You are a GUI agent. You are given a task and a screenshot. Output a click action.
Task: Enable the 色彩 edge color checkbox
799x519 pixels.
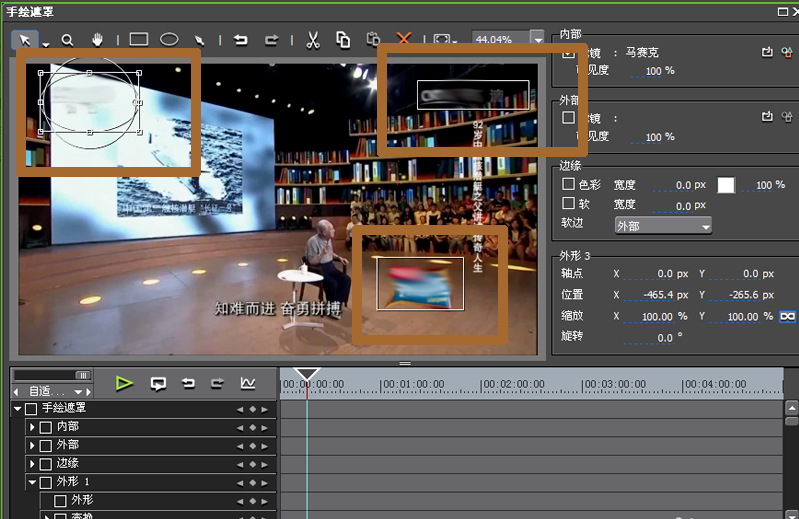[569, 185]
